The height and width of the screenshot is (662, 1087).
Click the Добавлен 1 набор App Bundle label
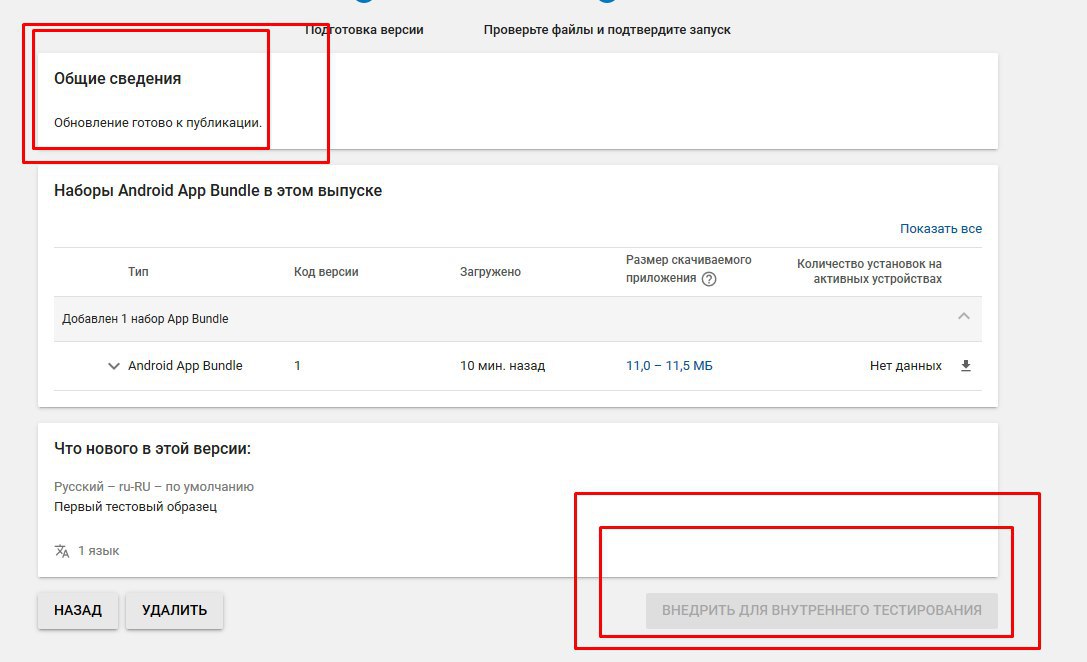point(145,319)
